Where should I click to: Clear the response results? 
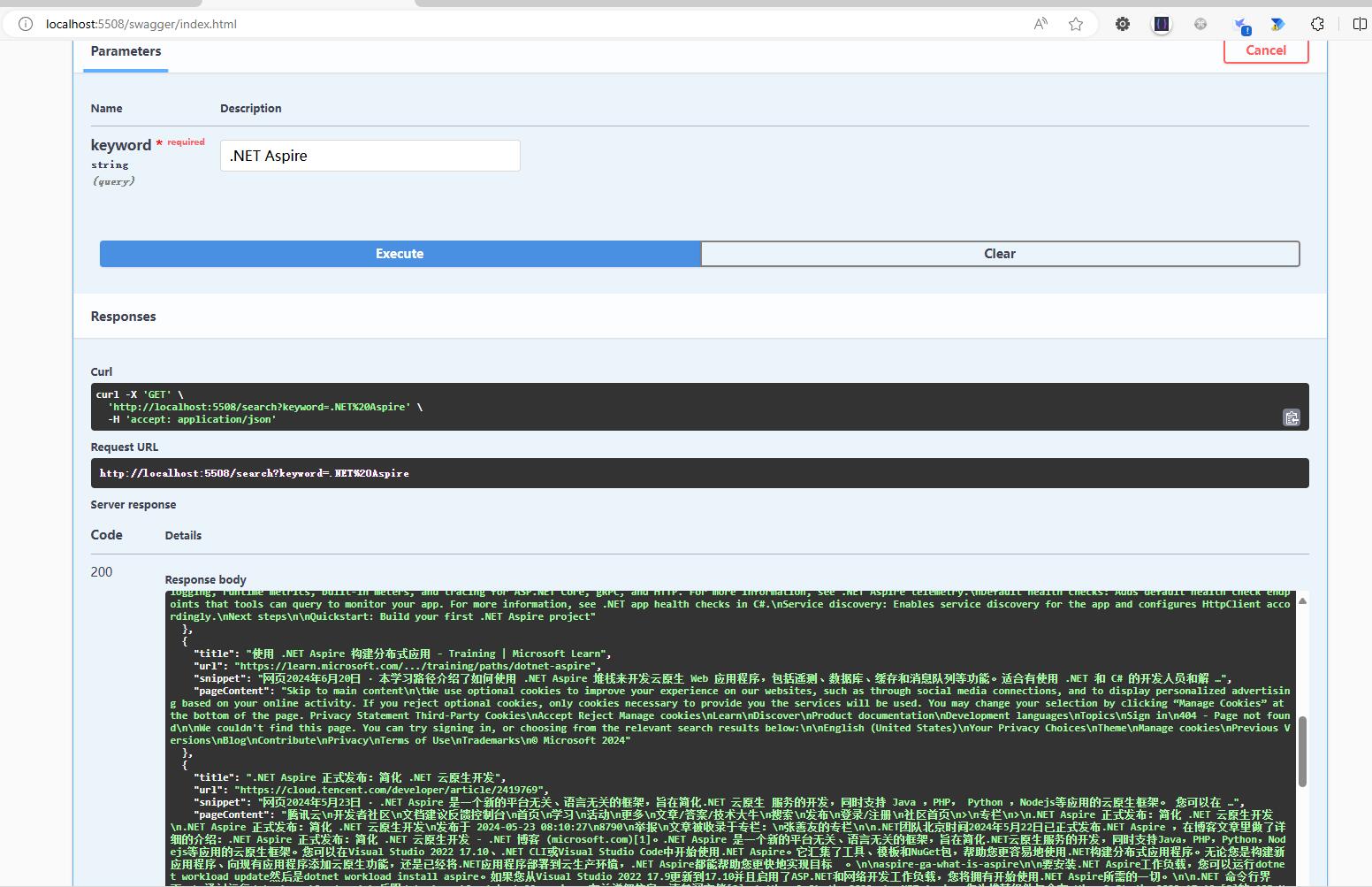coord(1000,254)
